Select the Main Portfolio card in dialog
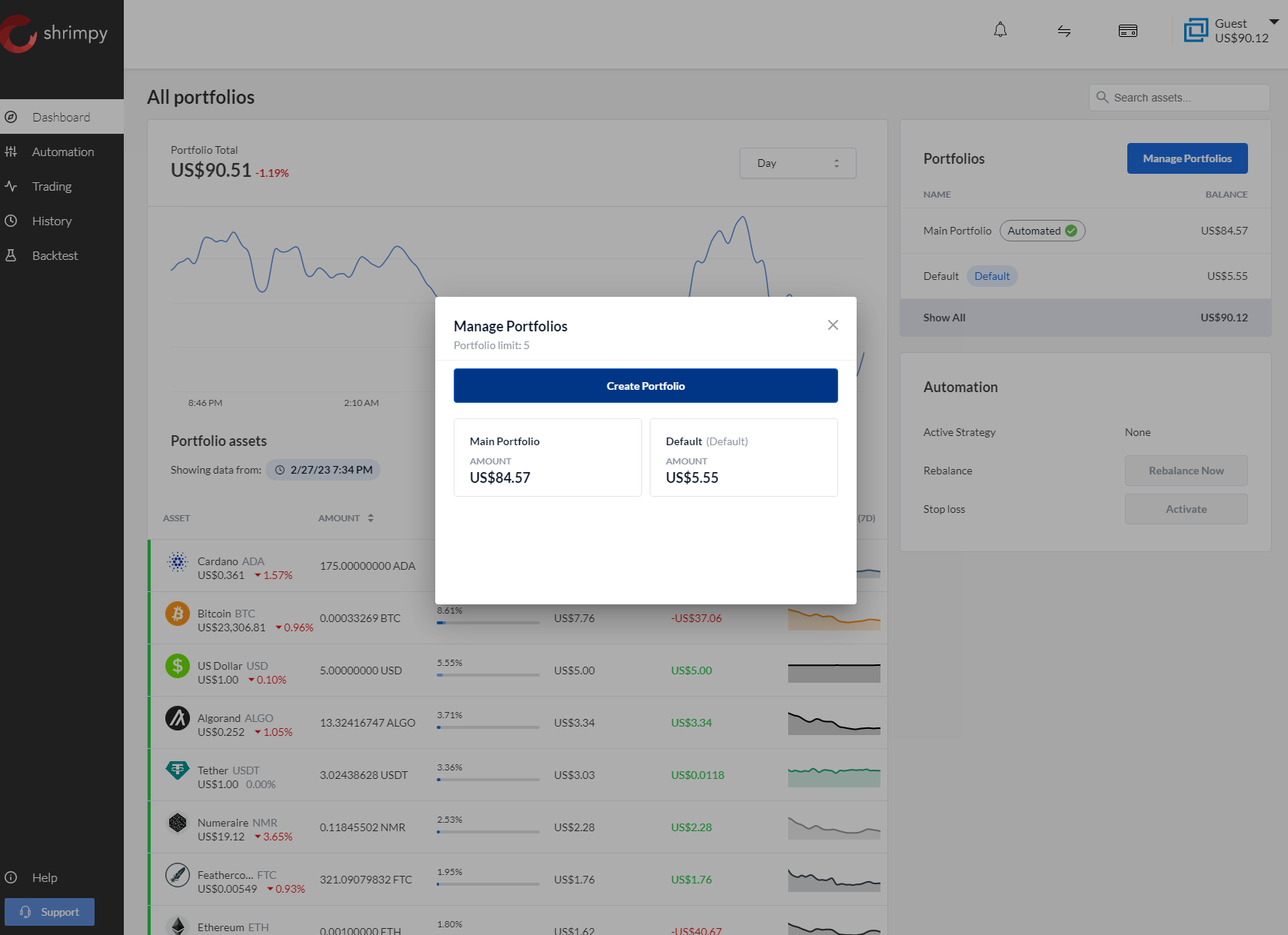1288x935 pixels. [x=547, y=458]
